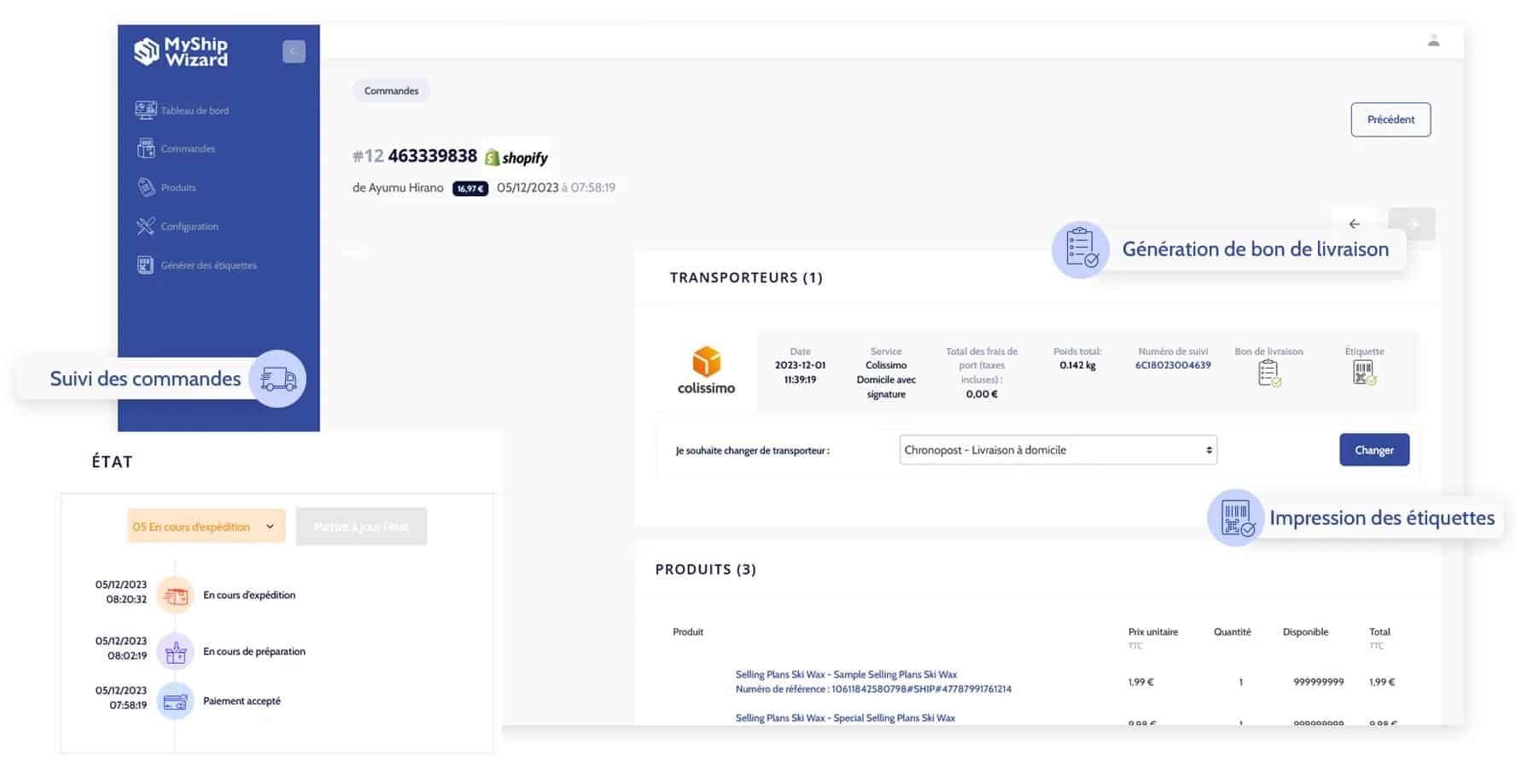The width and height of the screenshot is (1516, 784).
Task: Go to previous order with left arrow
Action: point(1354,224)
